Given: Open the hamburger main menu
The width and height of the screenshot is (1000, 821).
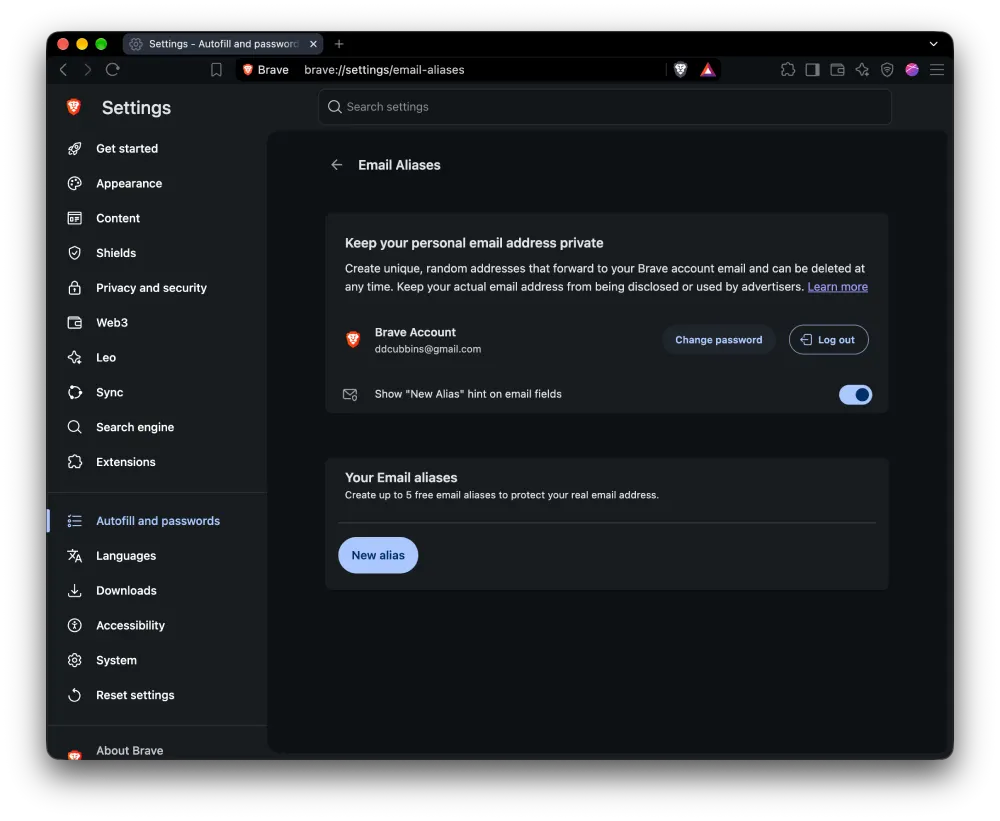Looking at the screenshot, I should tap(937, 70).
